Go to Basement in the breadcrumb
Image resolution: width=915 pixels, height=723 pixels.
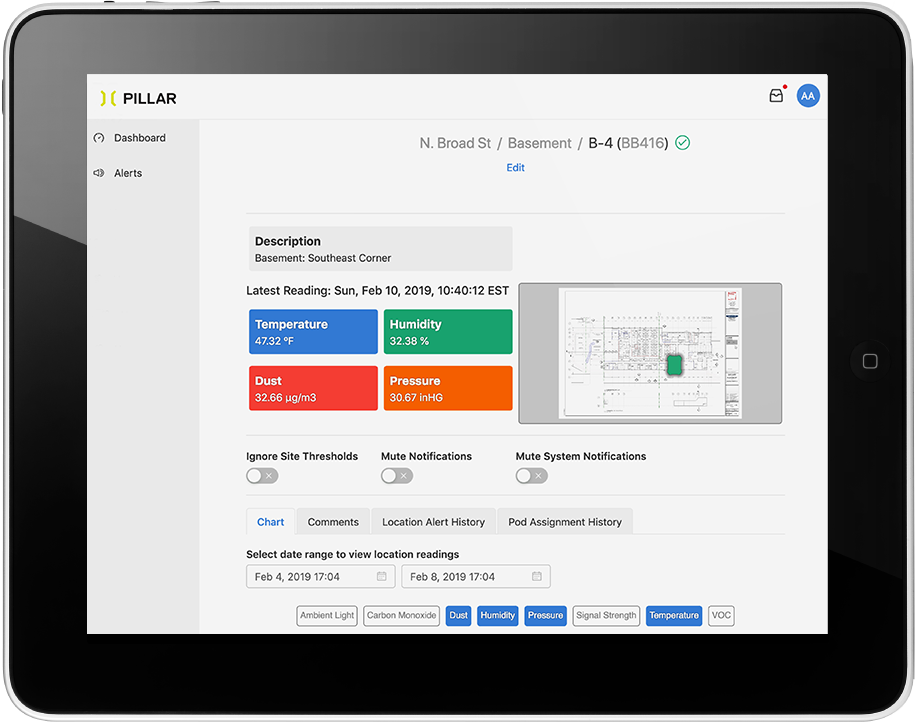click(x=539, y=143)
